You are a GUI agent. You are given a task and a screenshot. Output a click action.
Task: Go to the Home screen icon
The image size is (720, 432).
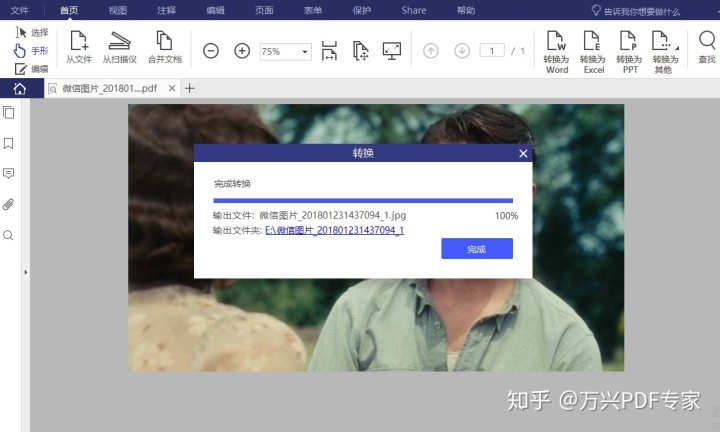click(20, 88)
